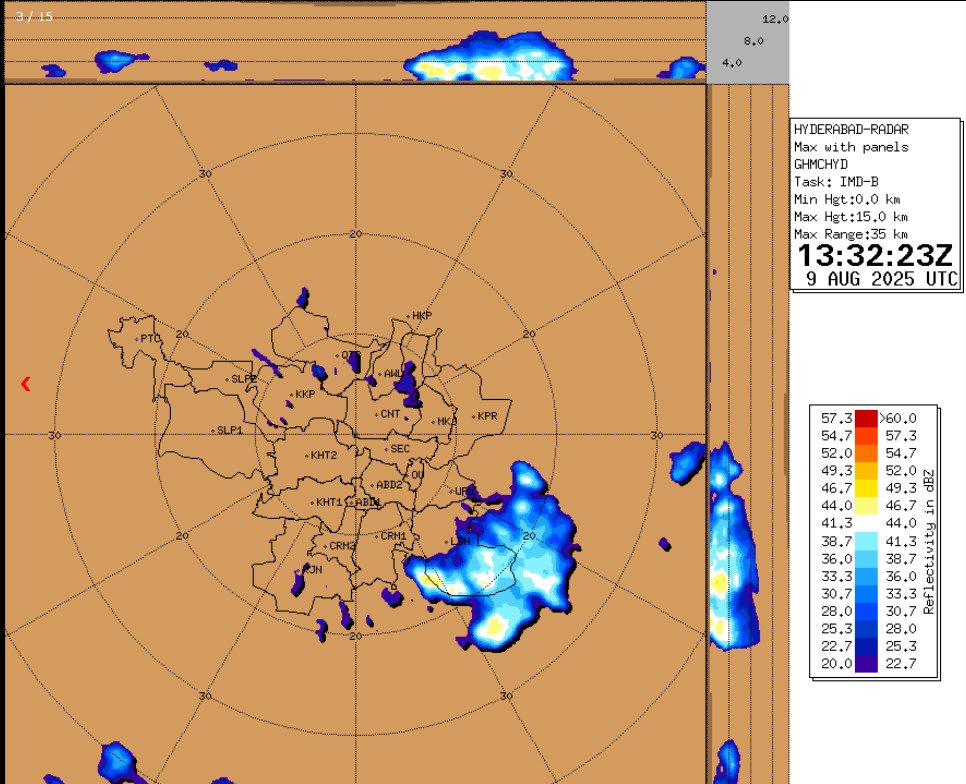Click the KHT1 station label
The image size is (966, 784).
click(329, 502)
